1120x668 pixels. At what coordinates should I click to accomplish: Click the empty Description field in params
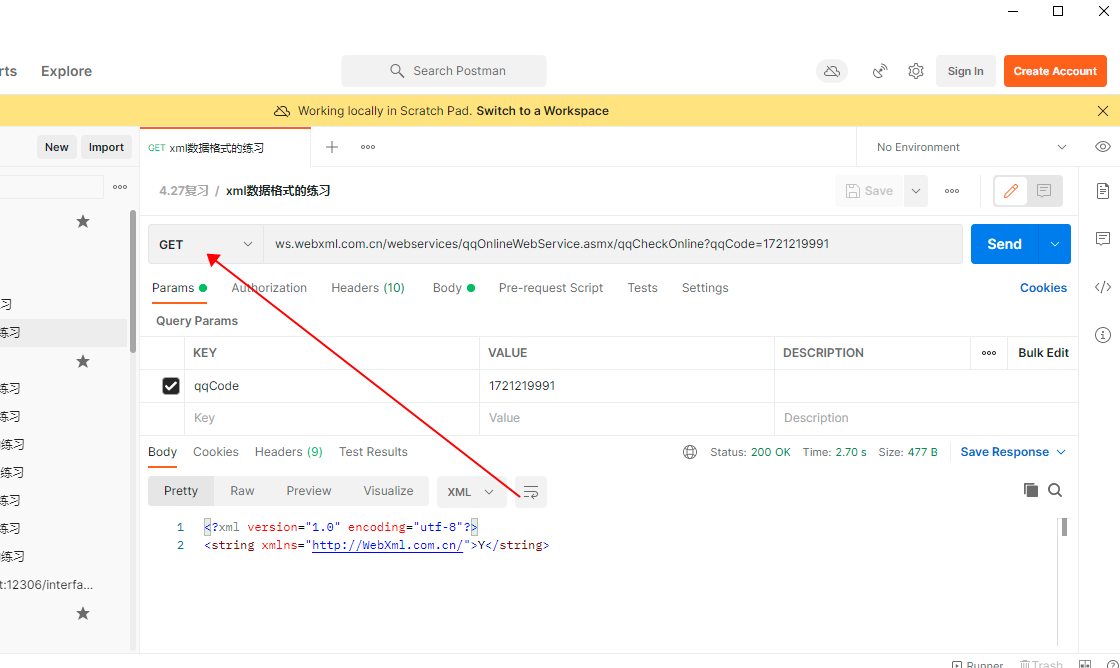[x=926, y=418]
